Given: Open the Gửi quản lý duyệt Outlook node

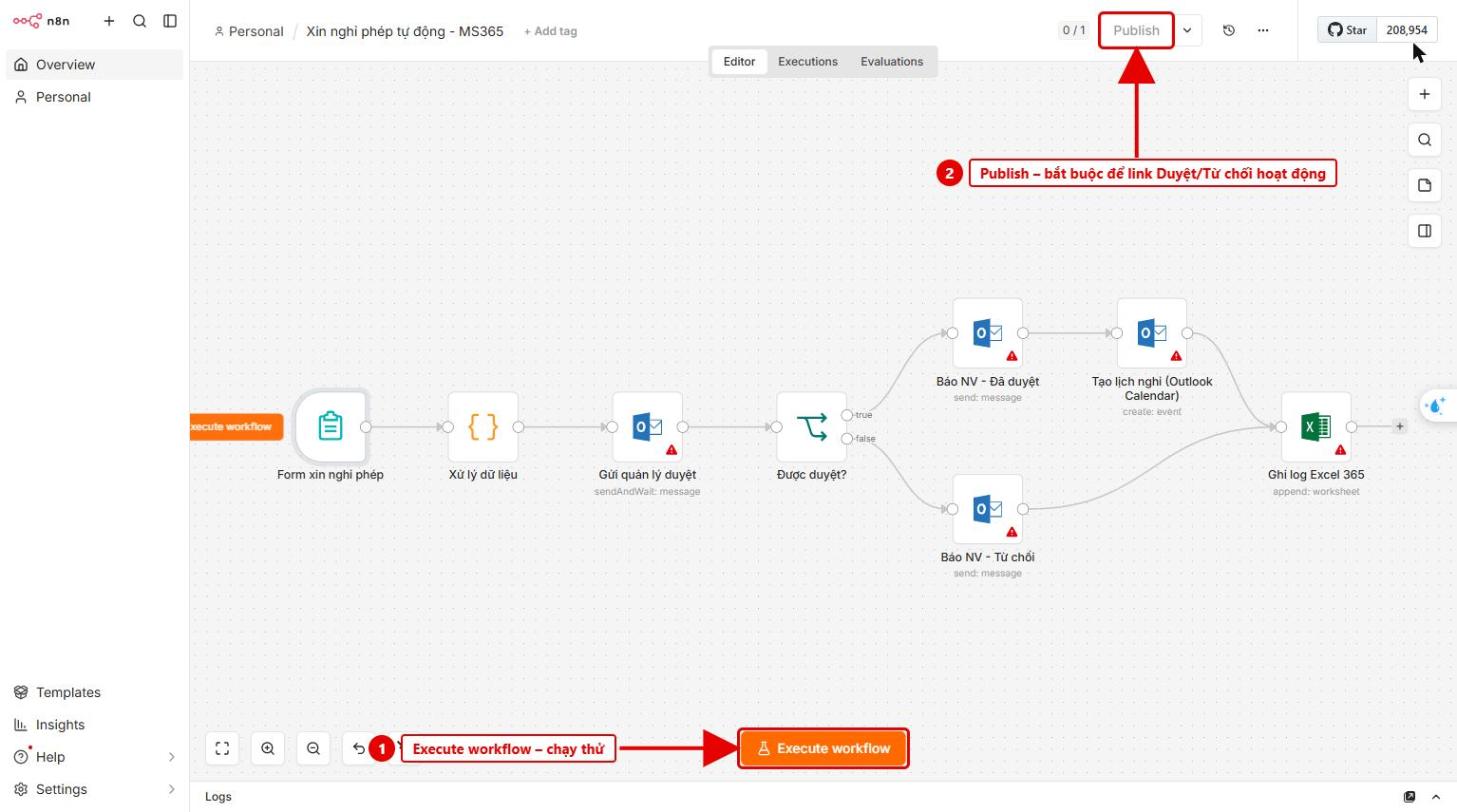Looking at the screenshot, I should click(648, 427).
